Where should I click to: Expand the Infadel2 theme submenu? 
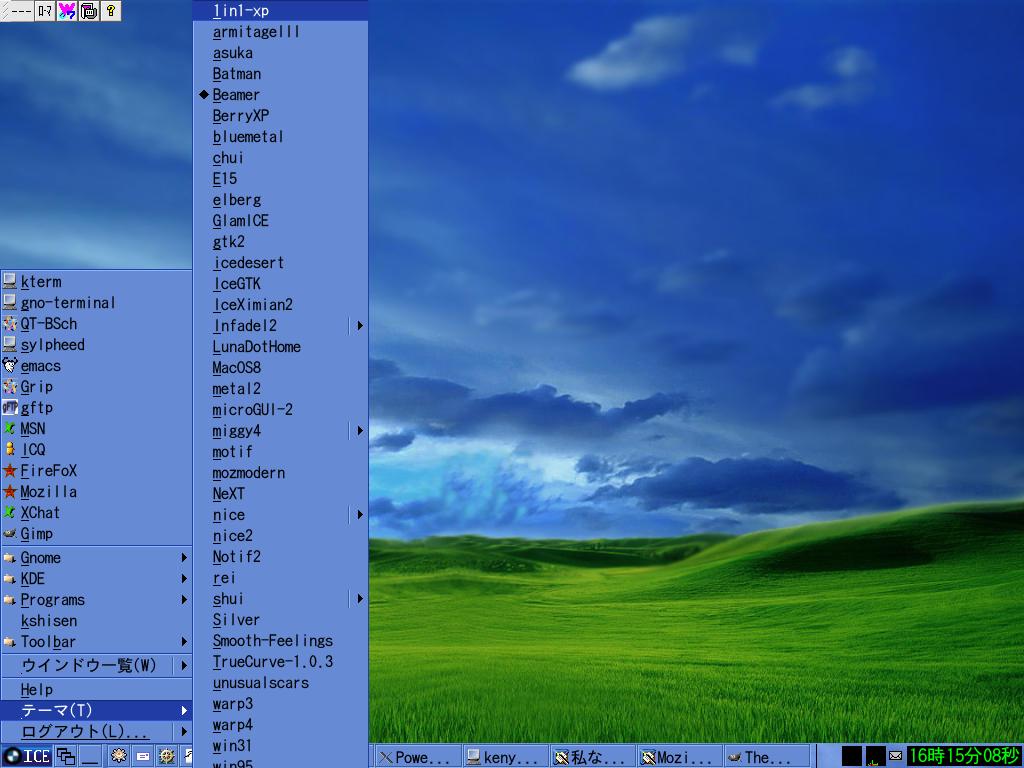coord(359,326)
